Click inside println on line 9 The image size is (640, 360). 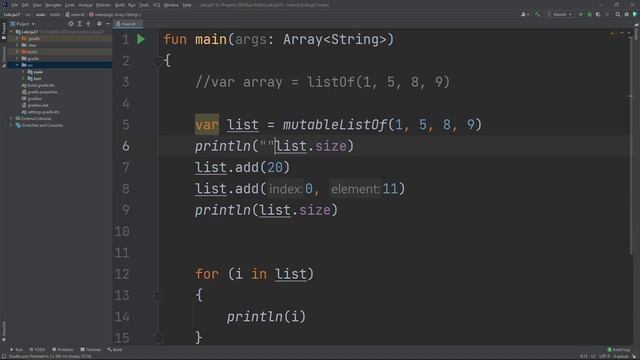tap(222, 210)
